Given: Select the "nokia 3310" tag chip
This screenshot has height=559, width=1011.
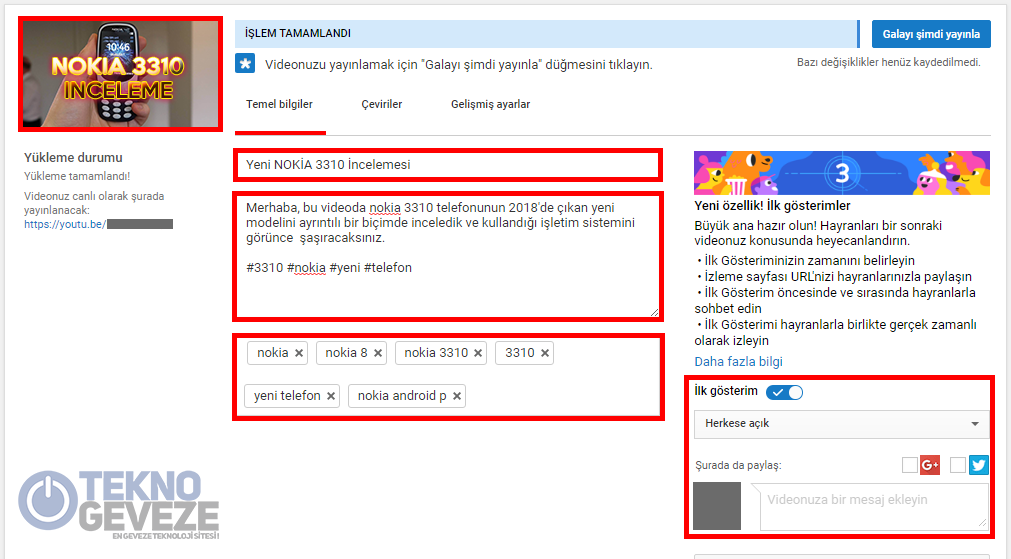Looking at the screenshot, I should [x=441, y=353].
